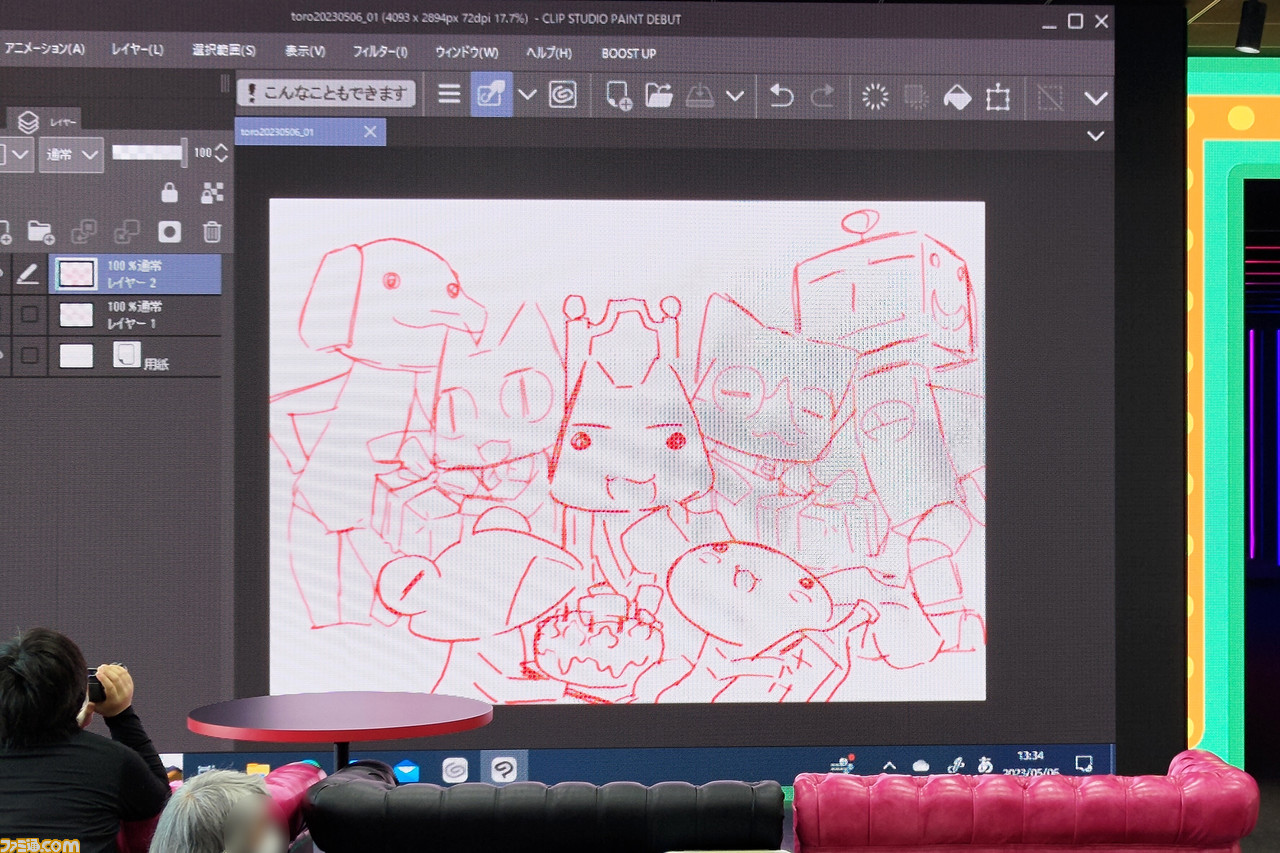Click the こんなこともできます button

click(x=326, y=93)
